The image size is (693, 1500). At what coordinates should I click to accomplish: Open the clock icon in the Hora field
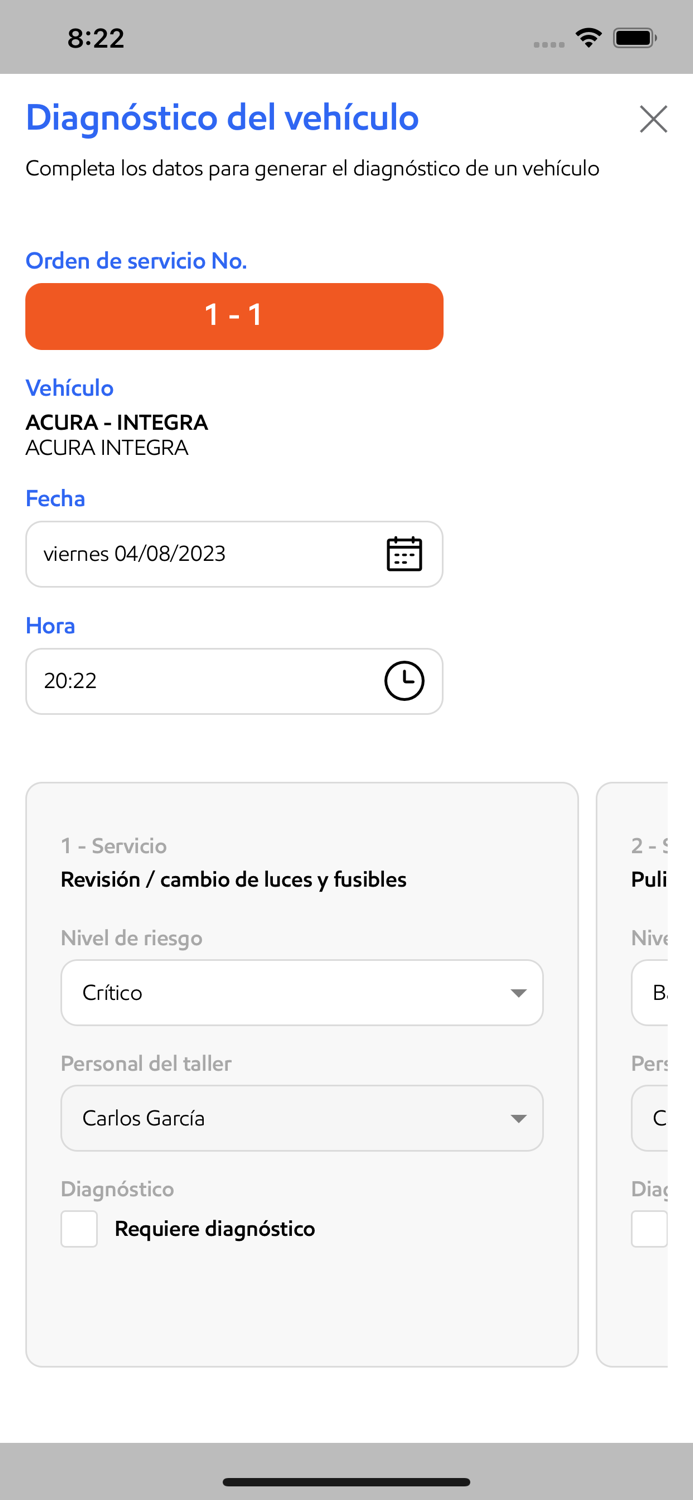click(404, 681)
